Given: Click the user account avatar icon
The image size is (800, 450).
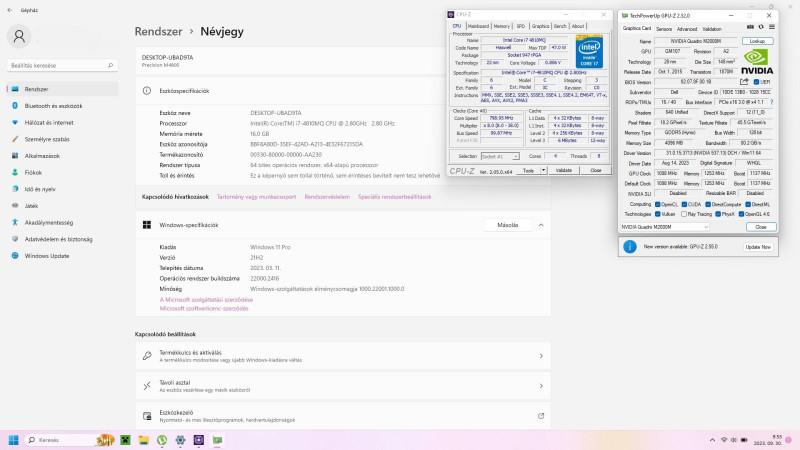Looking at the screenshot, I should coord(19,36).
